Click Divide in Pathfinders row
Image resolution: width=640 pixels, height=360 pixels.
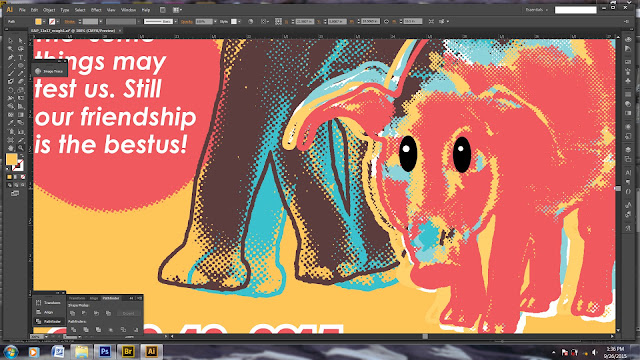(73, 329)
